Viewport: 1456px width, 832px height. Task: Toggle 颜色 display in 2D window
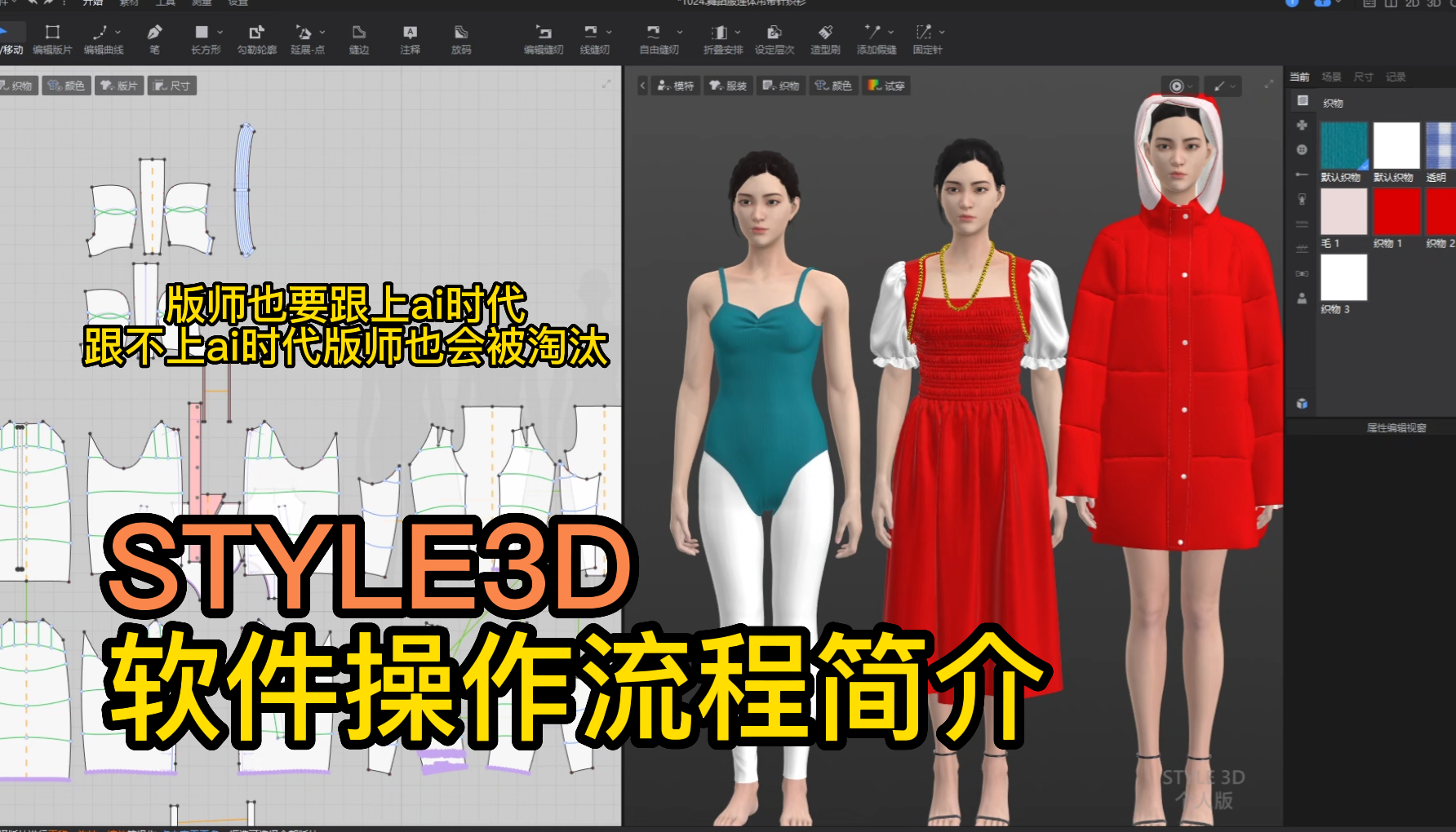(x=66, y=86)
